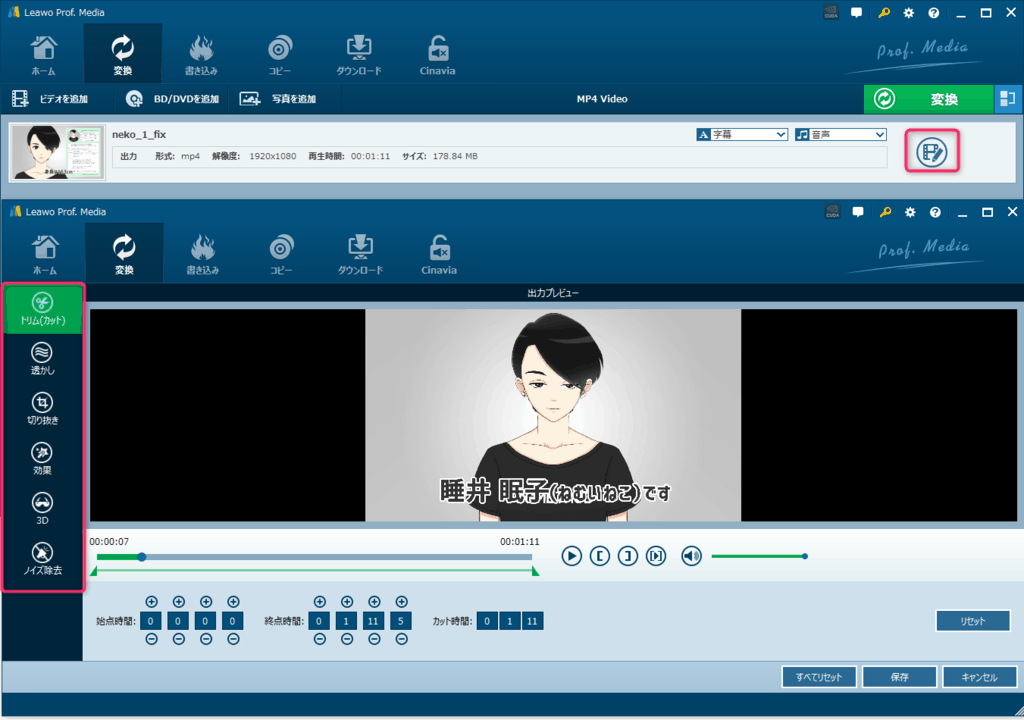Viewport: 1024px width, 720px height.
Task: Expand the 音声 audio track dropdown
Action: pyautogui.click(x=841, y=134)
